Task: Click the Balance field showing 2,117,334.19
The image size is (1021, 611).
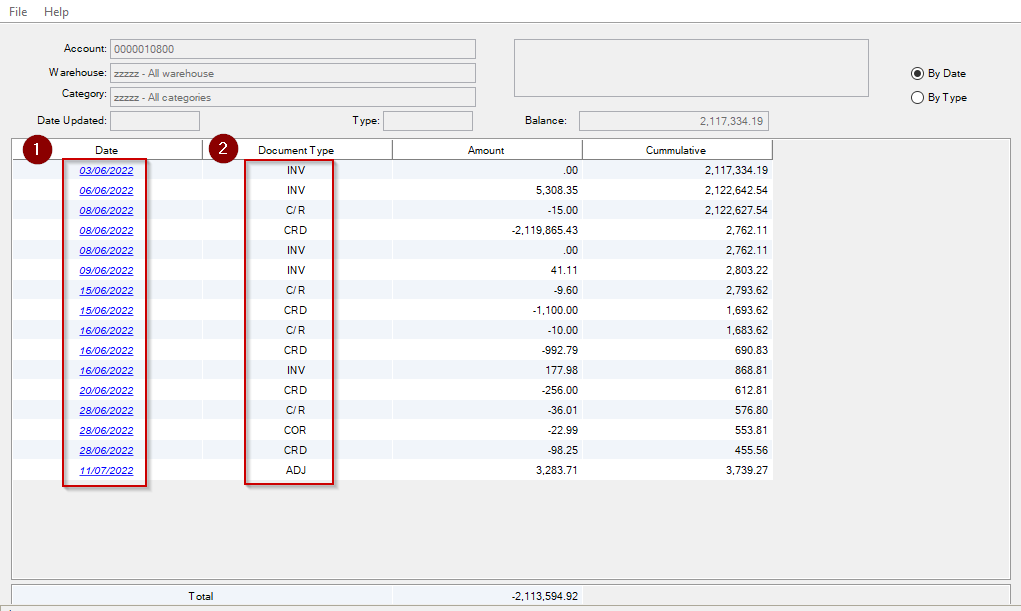Action: [673, 121]
